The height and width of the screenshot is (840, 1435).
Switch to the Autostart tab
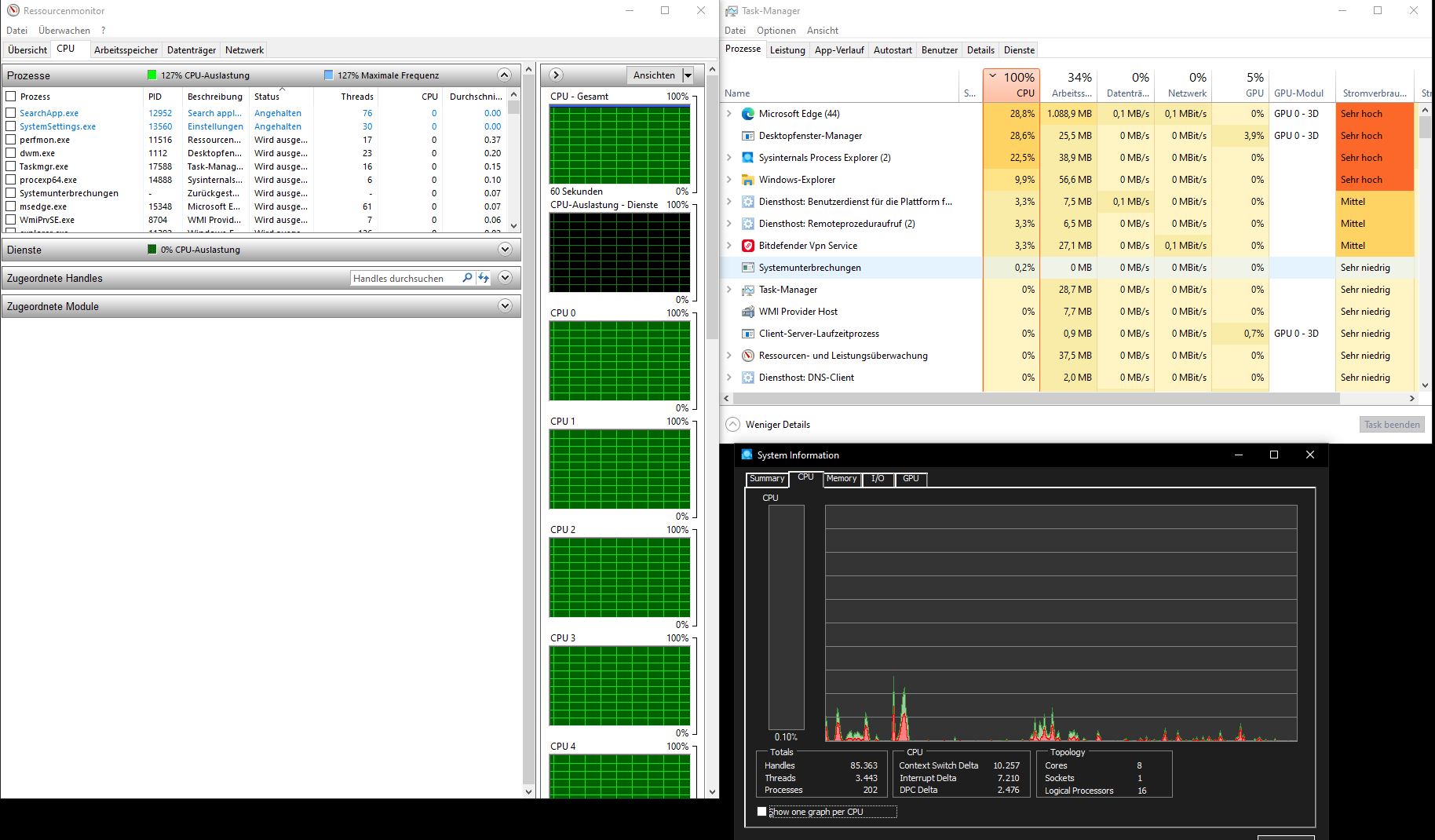(893, 50)
